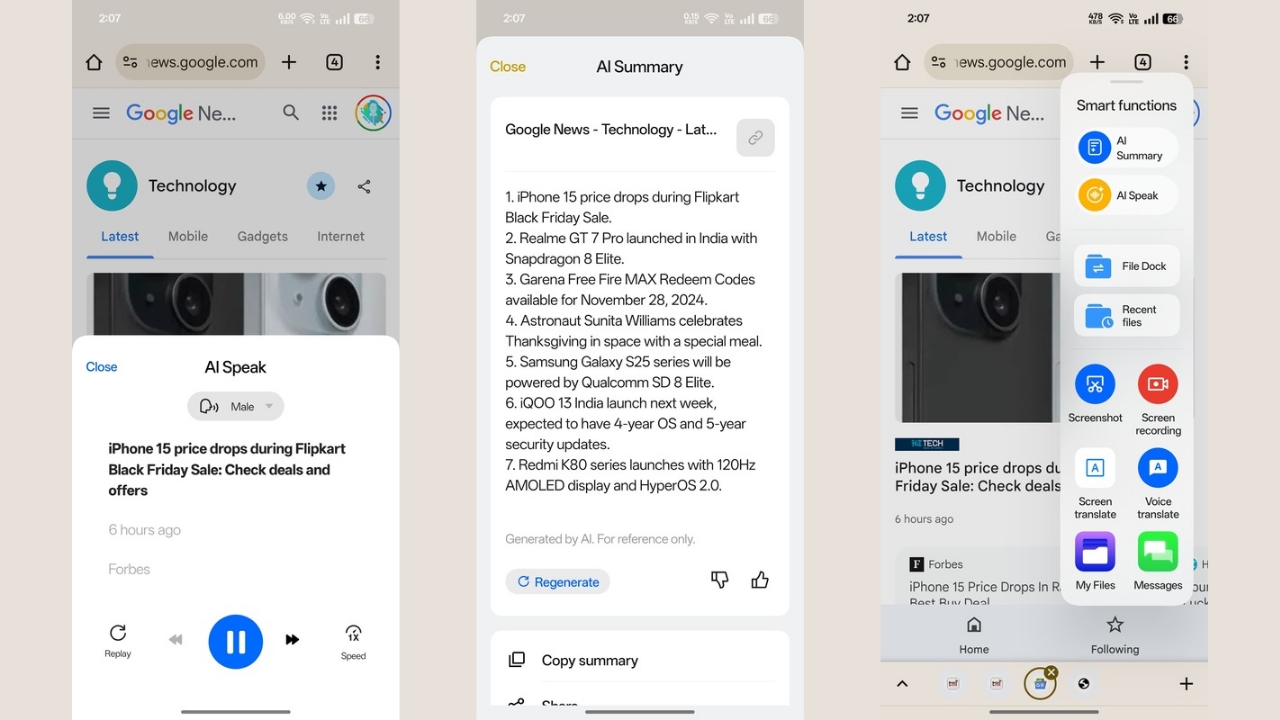Open Recent files in Smart functions

[1127, 315]
